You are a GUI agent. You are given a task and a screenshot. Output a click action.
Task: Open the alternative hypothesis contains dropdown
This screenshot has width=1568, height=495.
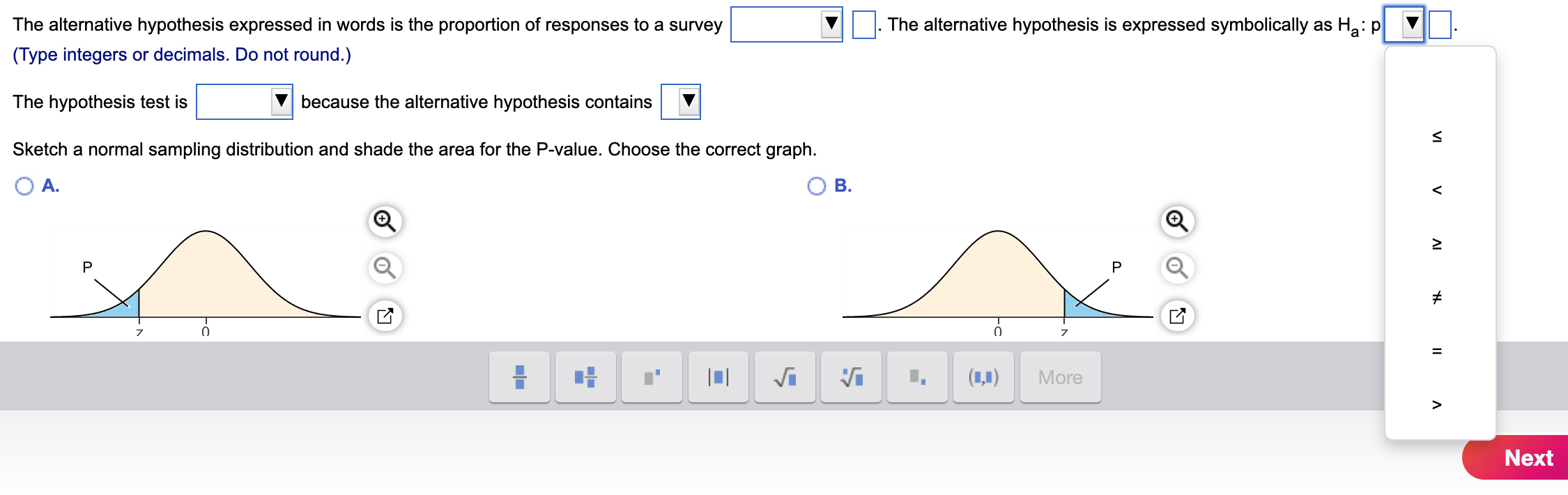[x=681, y=101]
